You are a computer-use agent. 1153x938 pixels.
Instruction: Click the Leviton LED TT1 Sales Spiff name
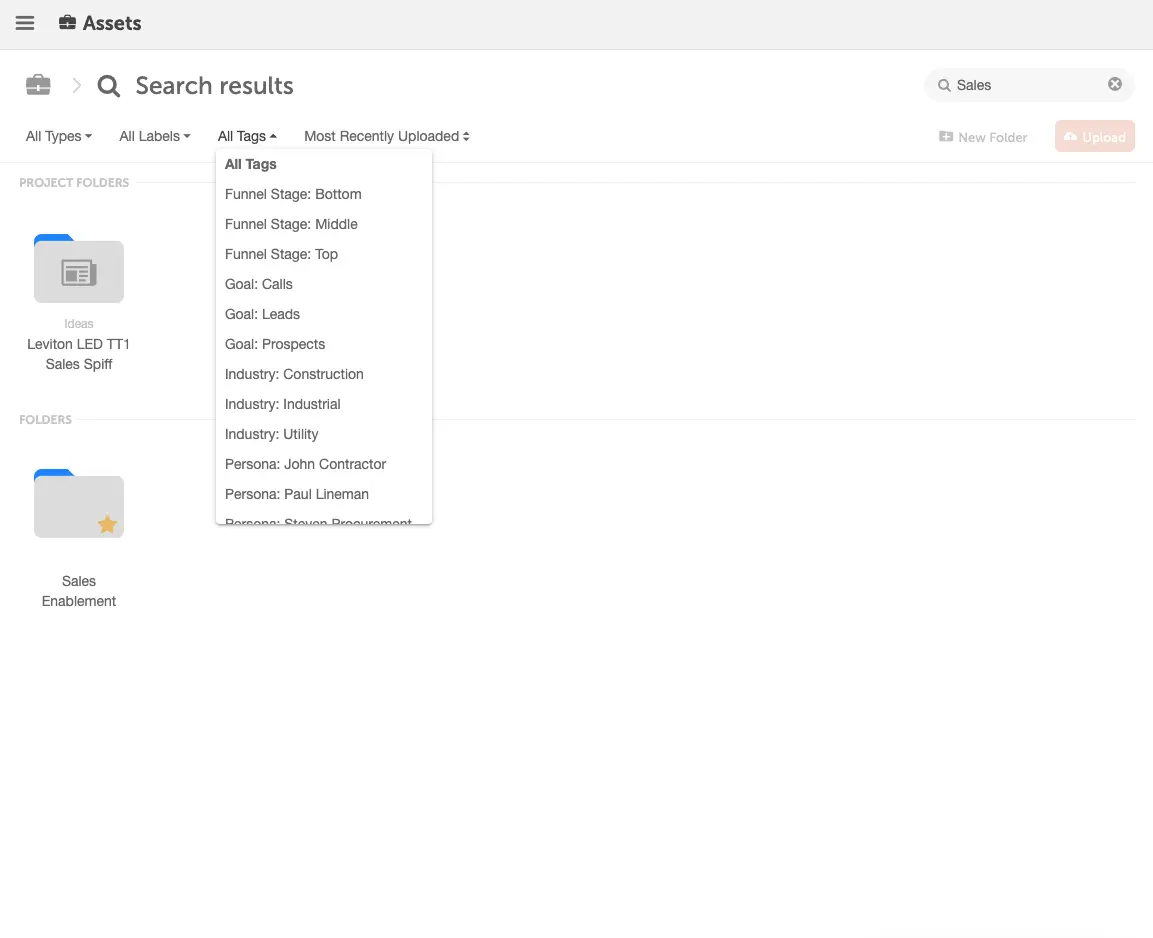(79, 354)
